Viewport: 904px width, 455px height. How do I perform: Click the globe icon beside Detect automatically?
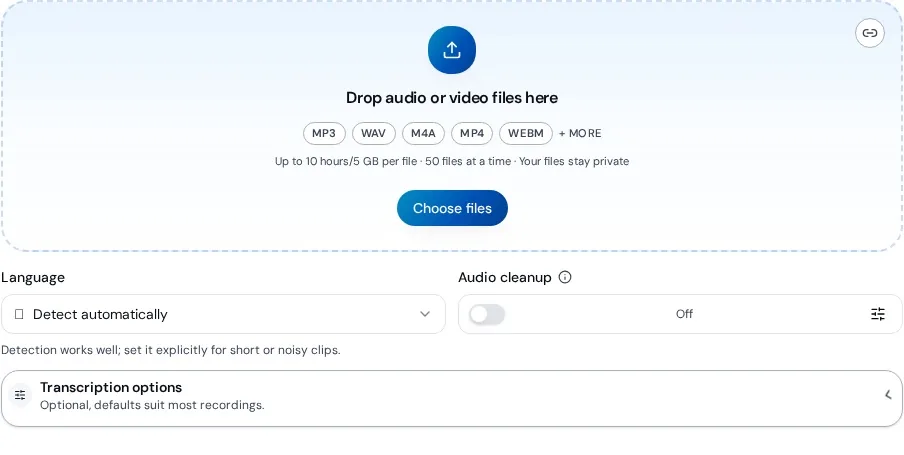[x=19, y=314]
